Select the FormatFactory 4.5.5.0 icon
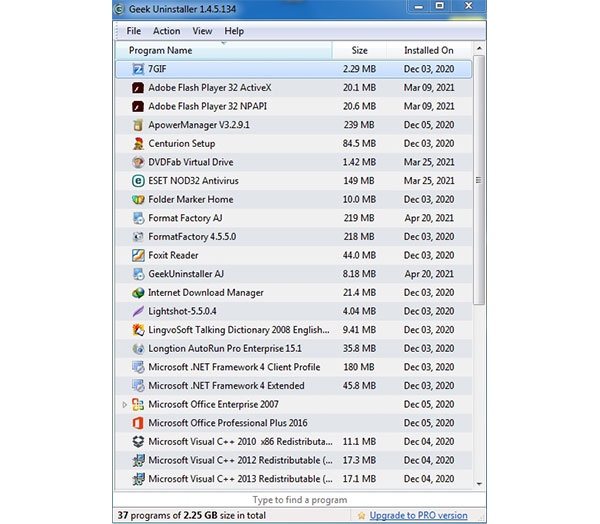This screenshot has height=524, width=600. 138,237
